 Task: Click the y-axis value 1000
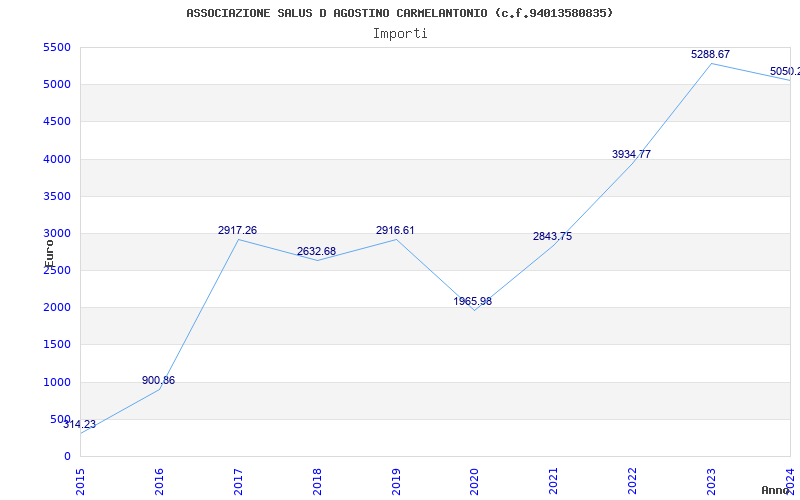[x=57, y=382]
